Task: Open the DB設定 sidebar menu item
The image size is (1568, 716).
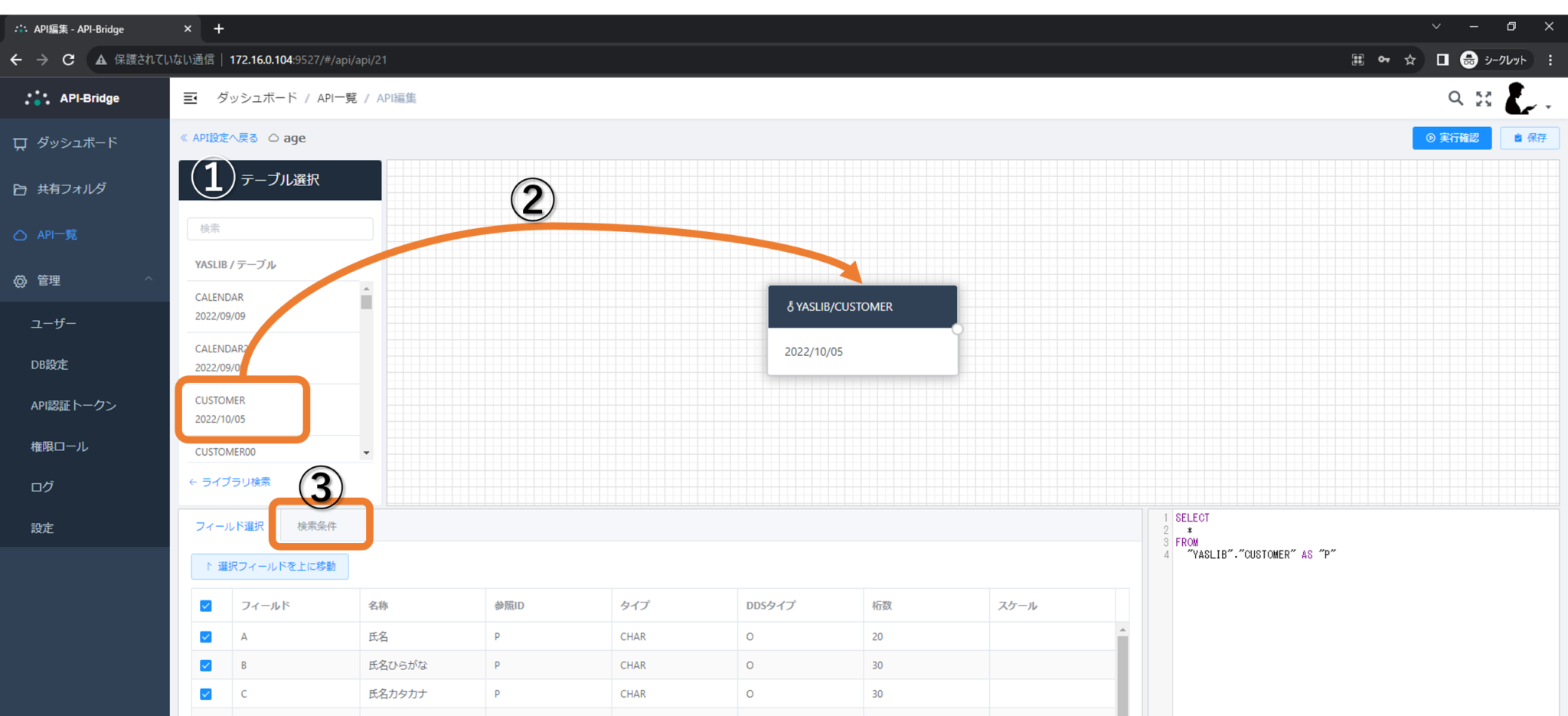Action: [50, 365]
